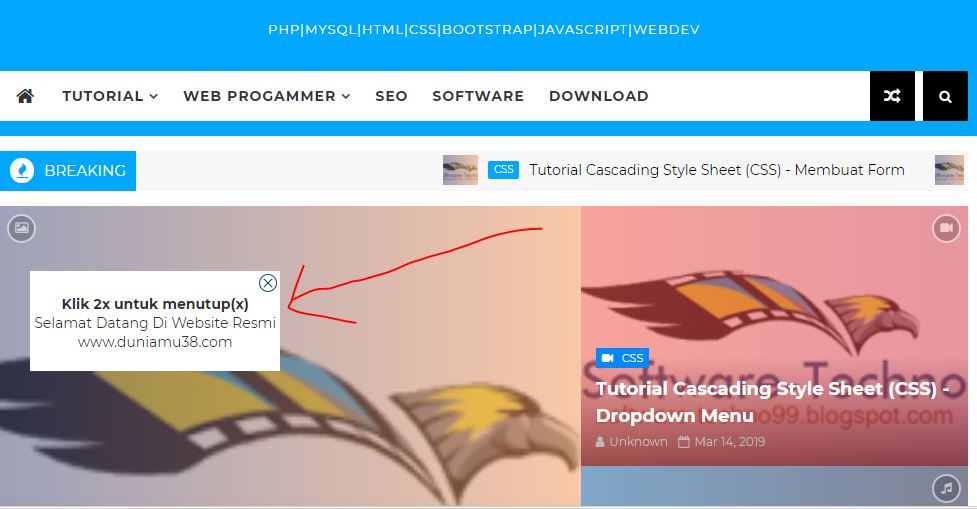The width and height of the screenshot is (977, 509).
Task: Click the image icon on left banner
Action: click(x=22, y=228)
